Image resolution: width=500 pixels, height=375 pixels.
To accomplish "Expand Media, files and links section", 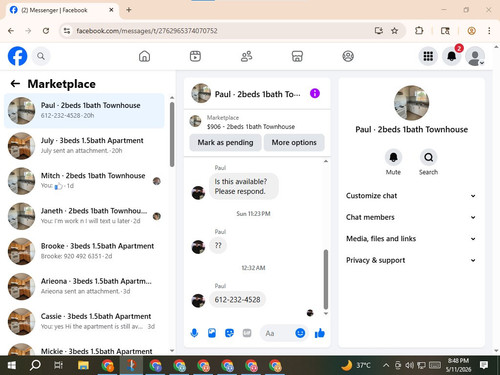I will coord(411,239).
